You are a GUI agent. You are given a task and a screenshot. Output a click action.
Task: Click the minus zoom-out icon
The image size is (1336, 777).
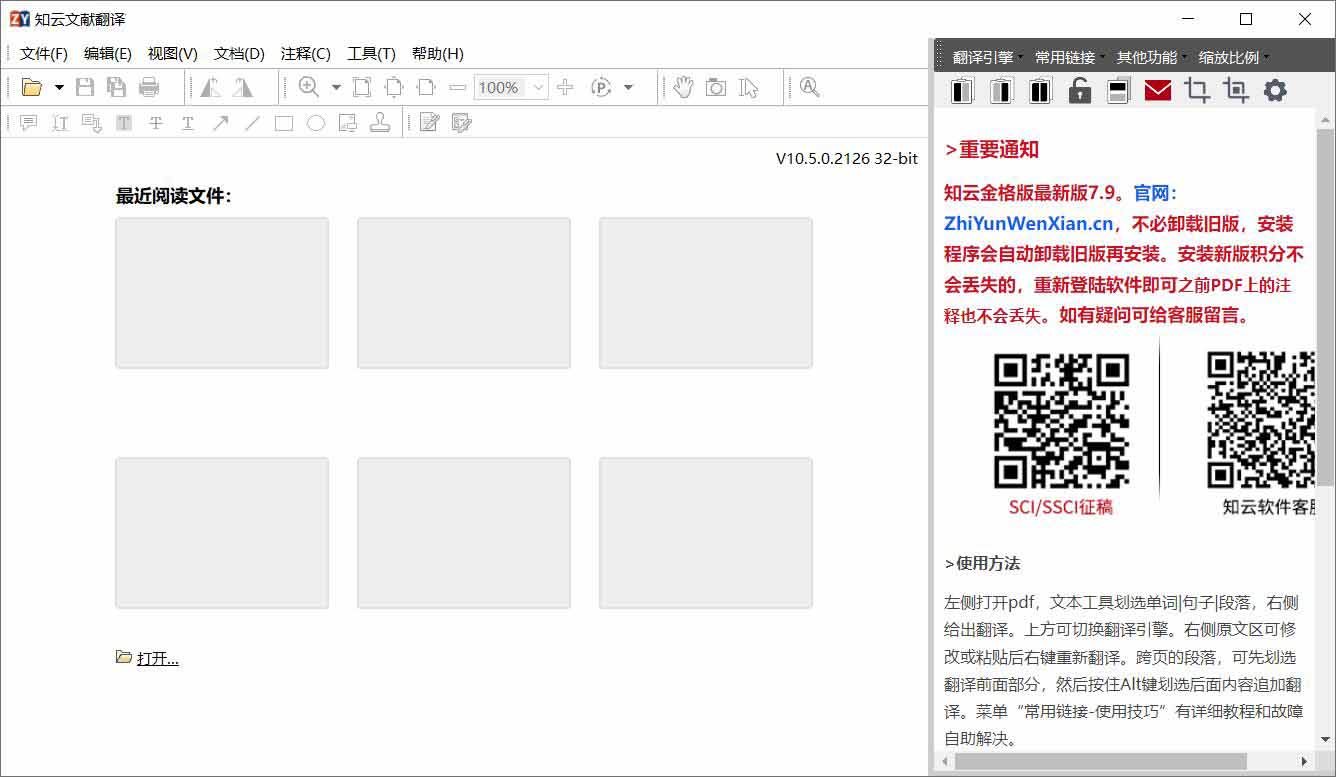458,87
